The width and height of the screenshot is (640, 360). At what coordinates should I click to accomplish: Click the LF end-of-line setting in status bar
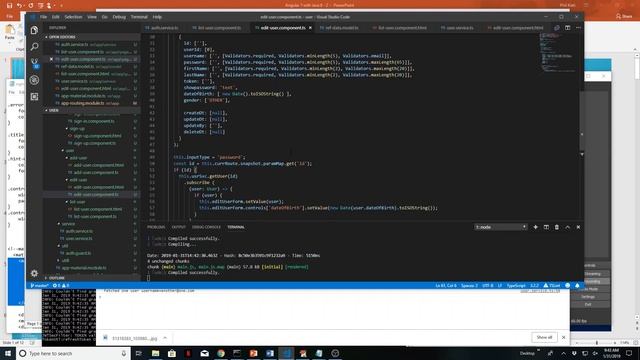500,285
